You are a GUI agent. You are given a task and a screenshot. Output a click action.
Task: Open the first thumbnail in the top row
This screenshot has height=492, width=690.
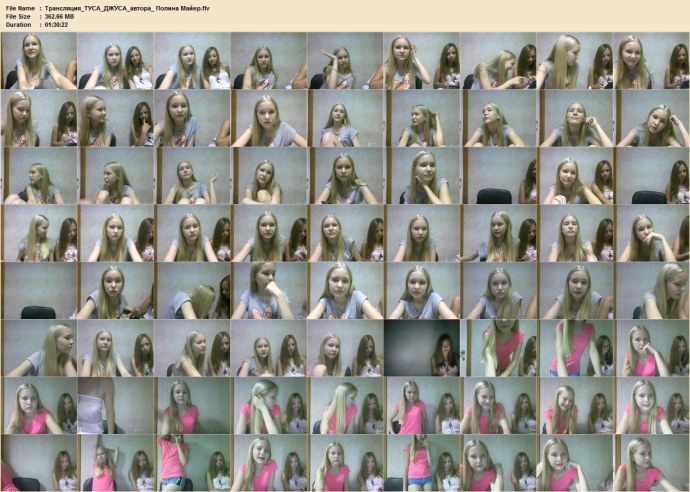pyautogui.click(x=39, y=61)
